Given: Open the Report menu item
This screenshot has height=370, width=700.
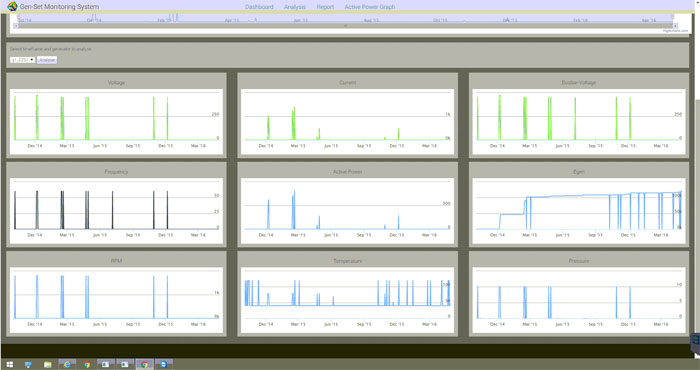Looking at the screenshot, I should 325,7.
